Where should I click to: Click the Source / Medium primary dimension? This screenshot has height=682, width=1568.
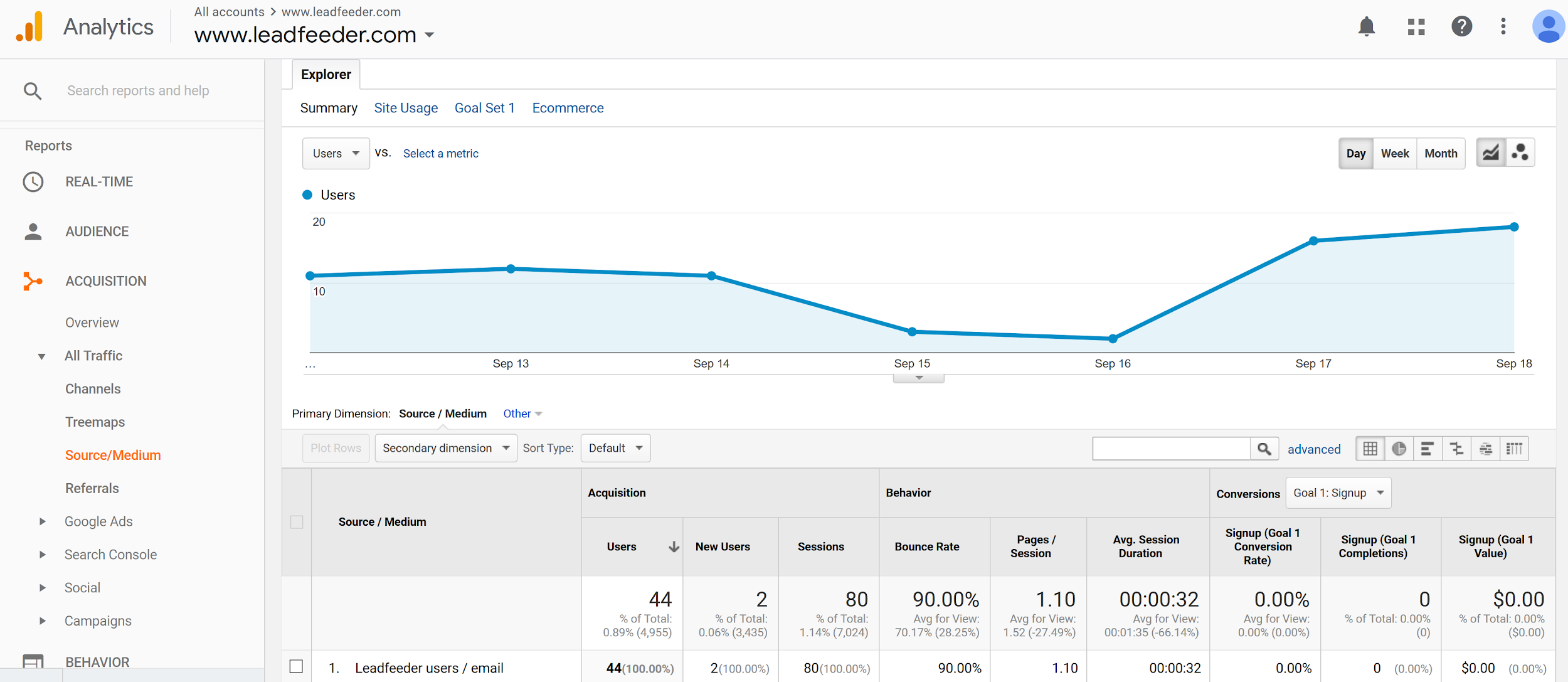[x=443, y=414]
